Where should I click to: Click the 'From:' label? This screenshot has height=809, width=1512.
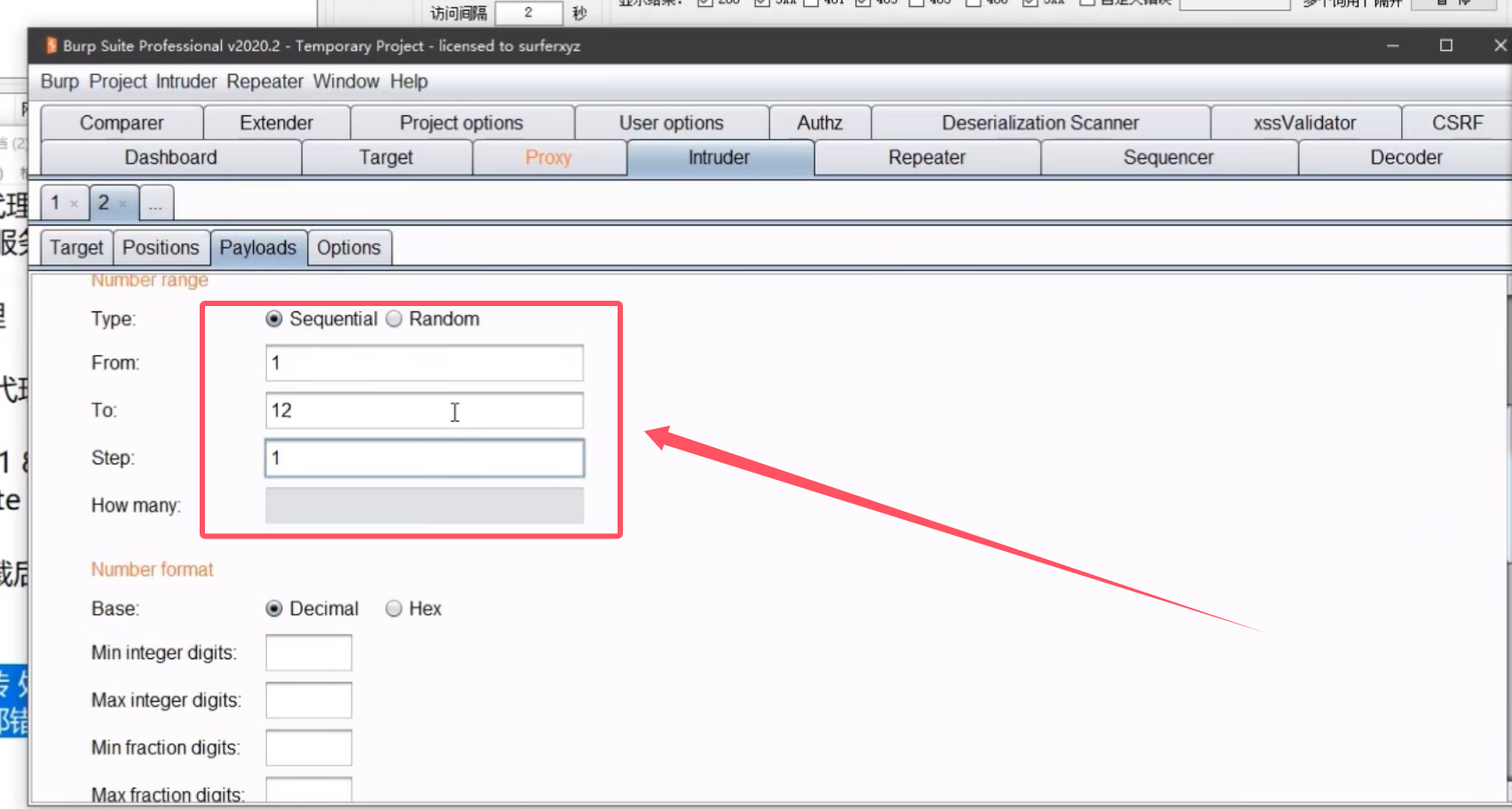(115, 363)
